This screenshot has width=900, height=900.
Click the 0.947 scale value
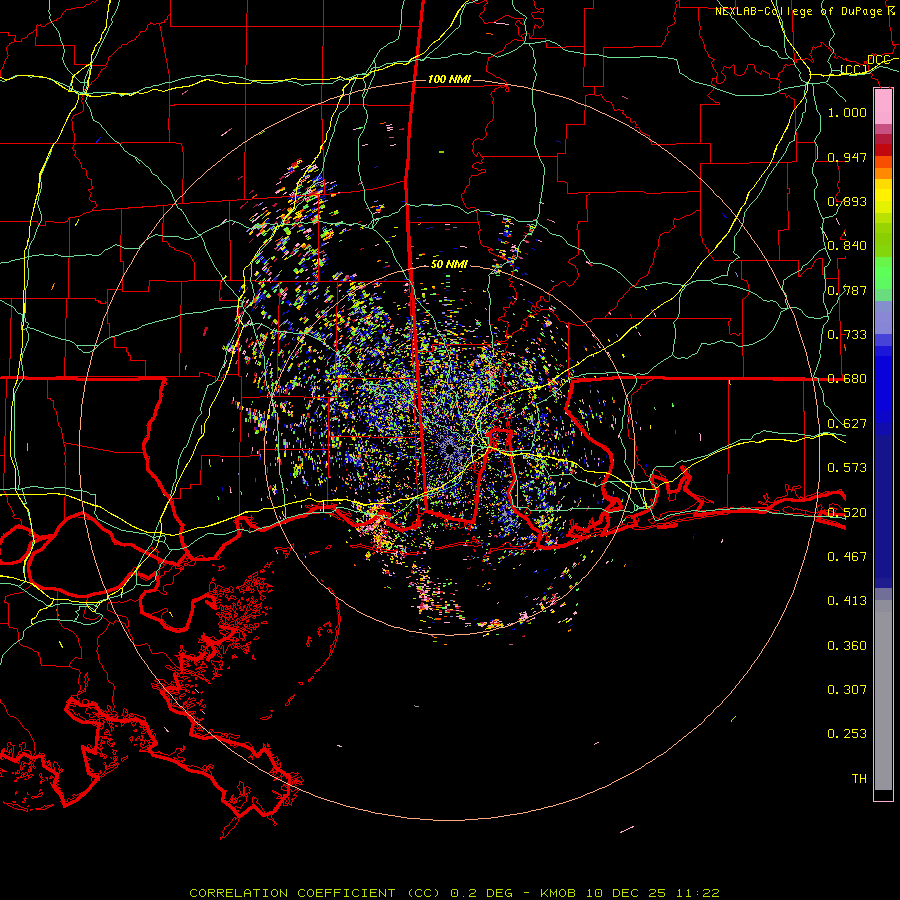(847, 157)
